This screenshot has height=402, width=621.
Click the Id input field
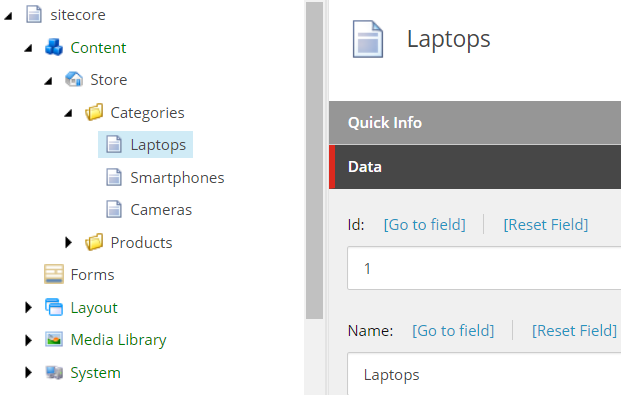(484, 268)
